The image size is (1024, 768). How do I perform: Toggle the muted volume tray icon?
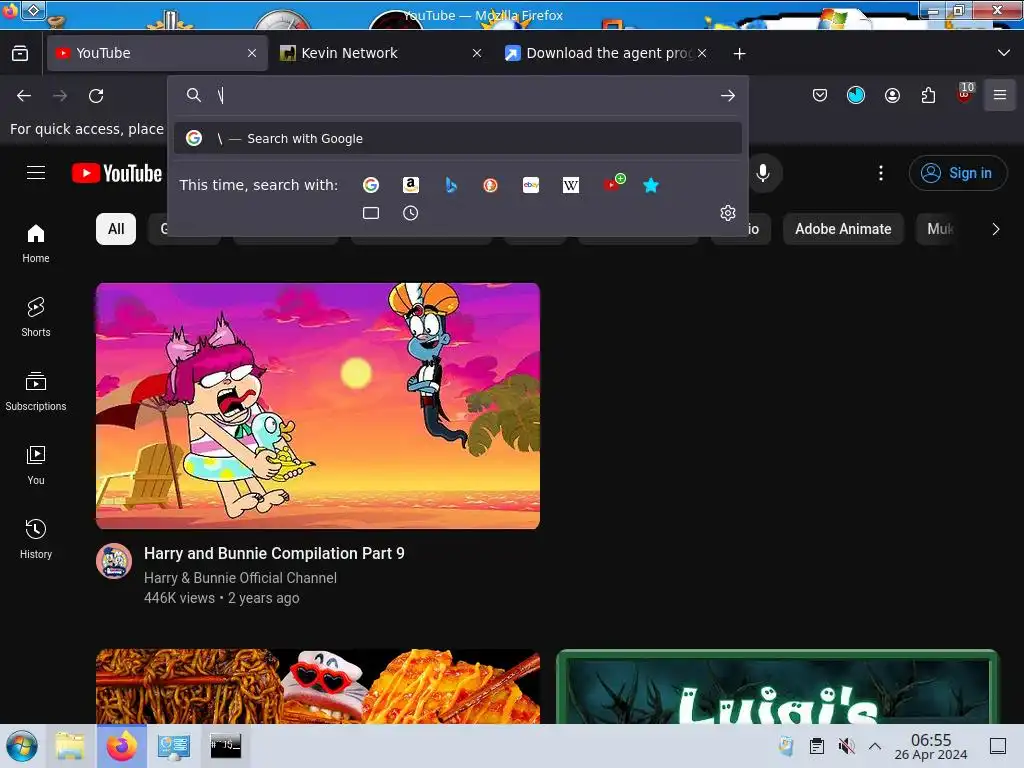coord(846,746)
